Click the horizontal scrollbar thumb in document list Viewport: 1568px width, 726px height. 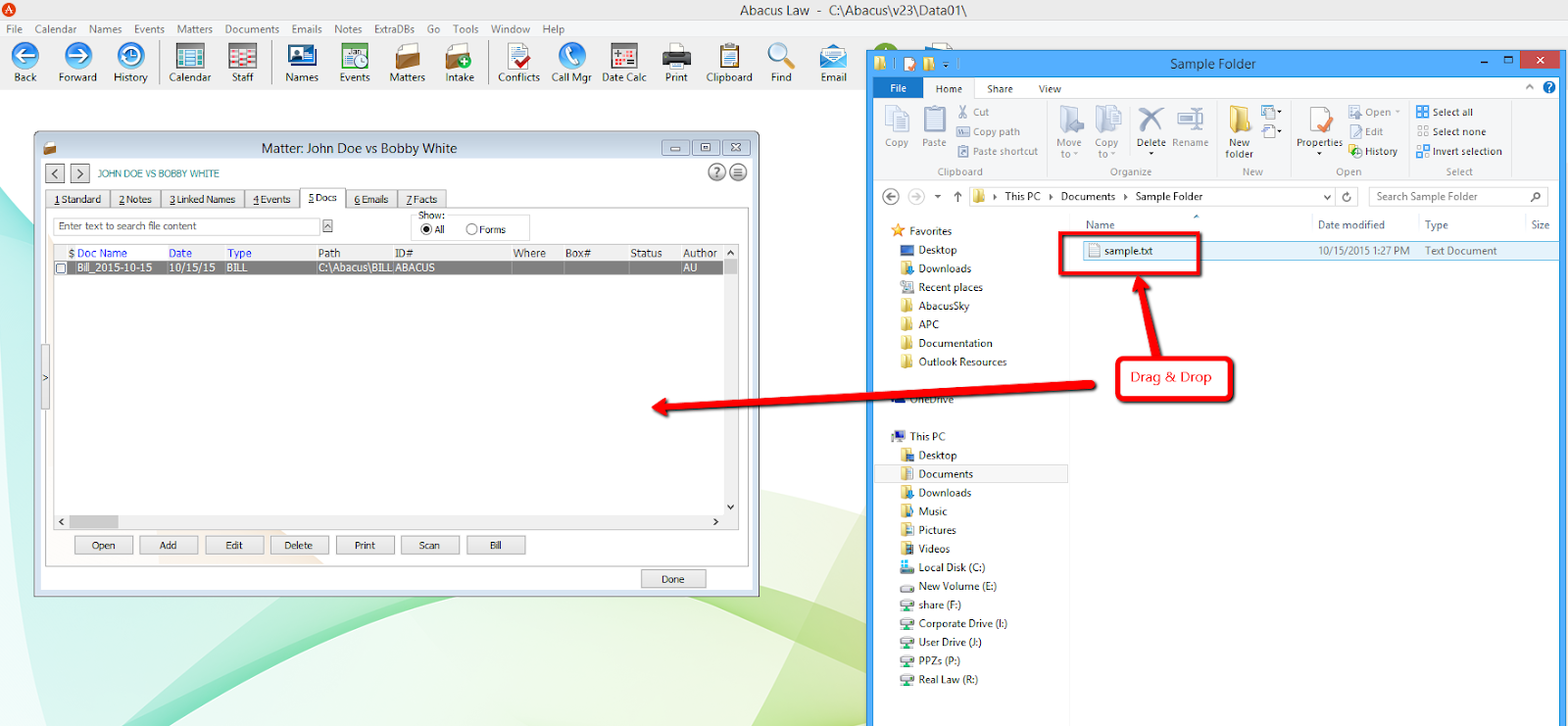[93, 522]
